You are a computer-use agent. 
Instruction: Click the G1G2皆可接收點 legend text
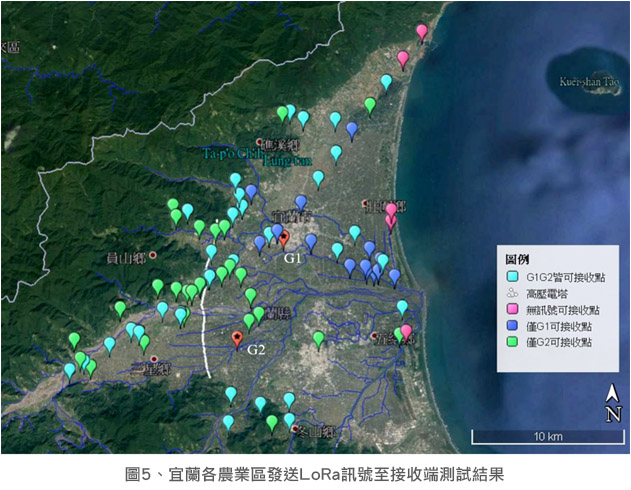[x=565, y=277]
